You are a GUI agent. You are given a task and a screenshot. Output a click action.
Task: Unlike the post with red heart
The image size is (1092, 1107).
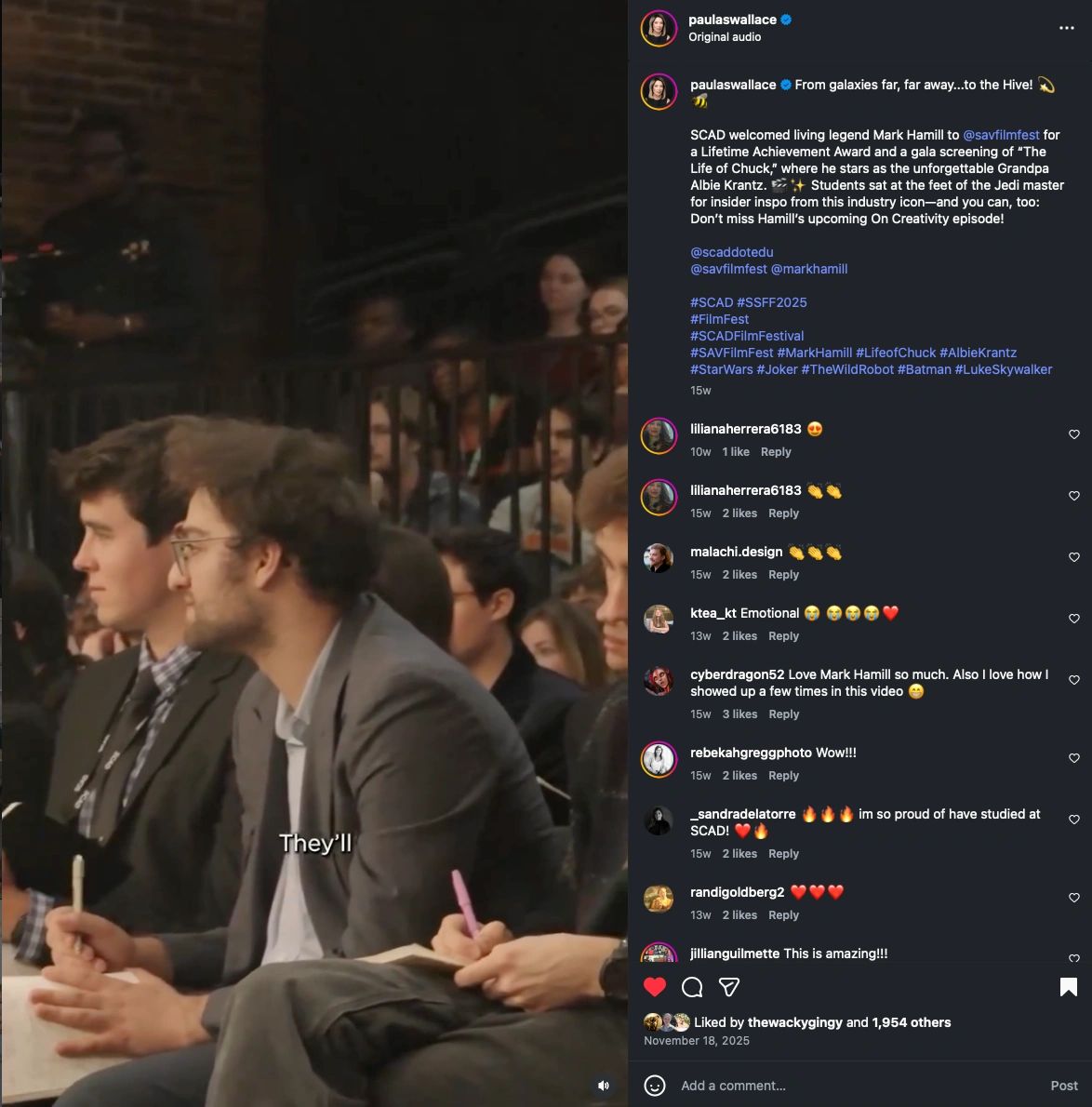click(654, 986)
